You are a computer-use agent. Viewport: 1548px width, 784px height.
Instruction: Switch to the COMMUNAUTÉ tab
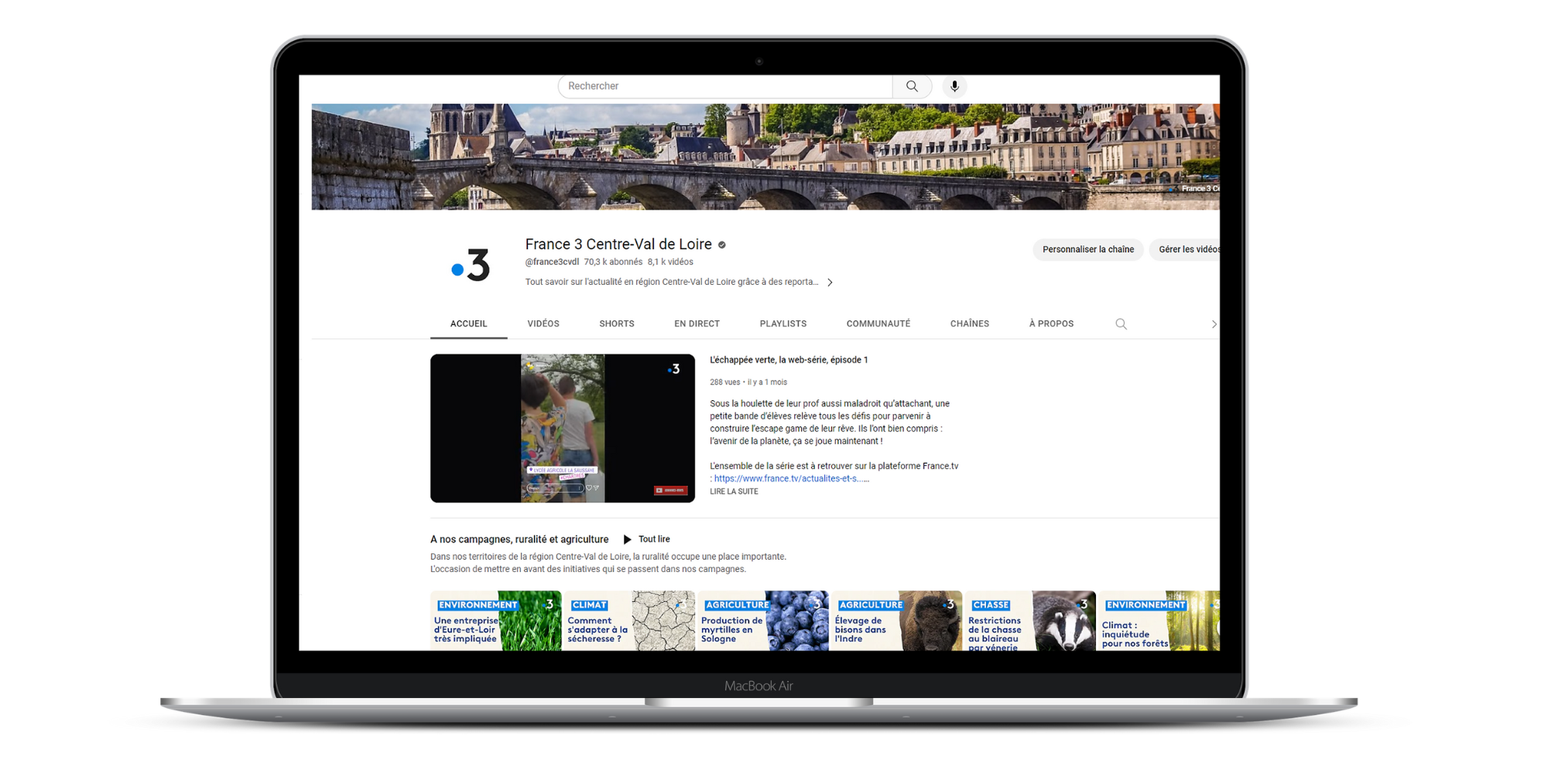pos(878,324)
